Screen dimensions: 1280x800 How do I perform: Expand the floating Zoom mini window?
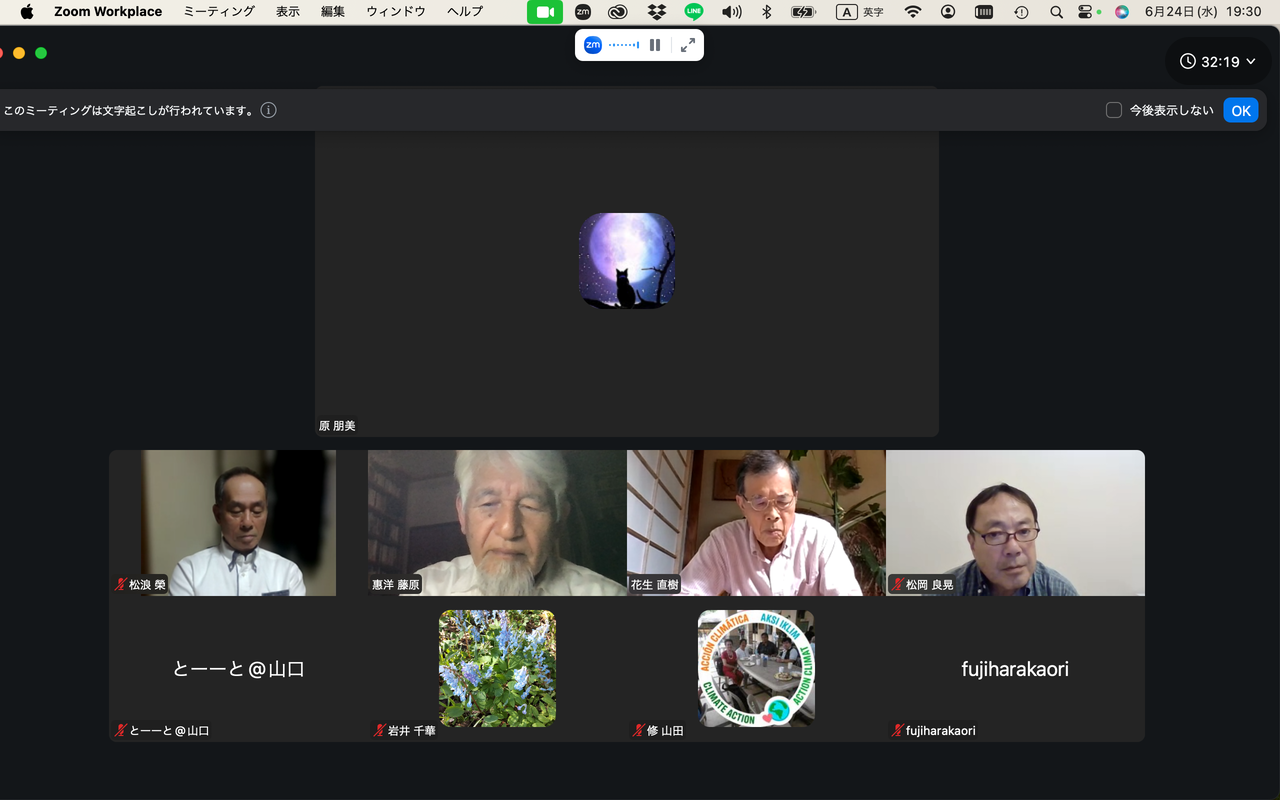tap(688, 45)
